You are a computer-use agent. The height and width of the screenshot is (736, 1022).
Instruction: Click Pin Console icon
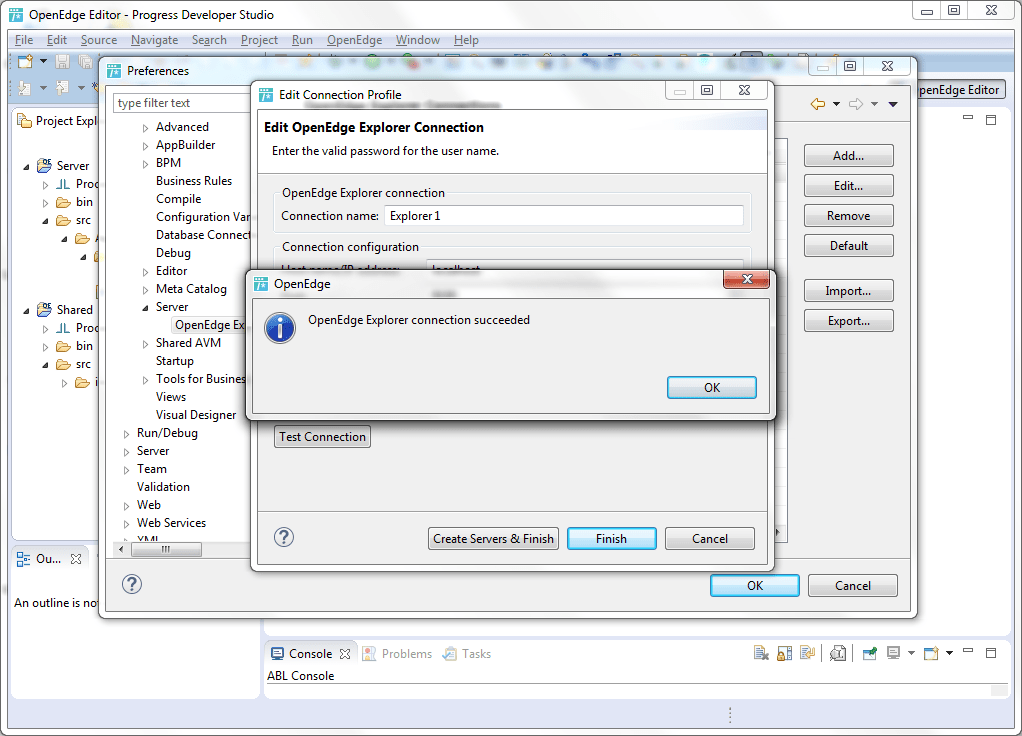pyautogui.click(x=869, y=653)
